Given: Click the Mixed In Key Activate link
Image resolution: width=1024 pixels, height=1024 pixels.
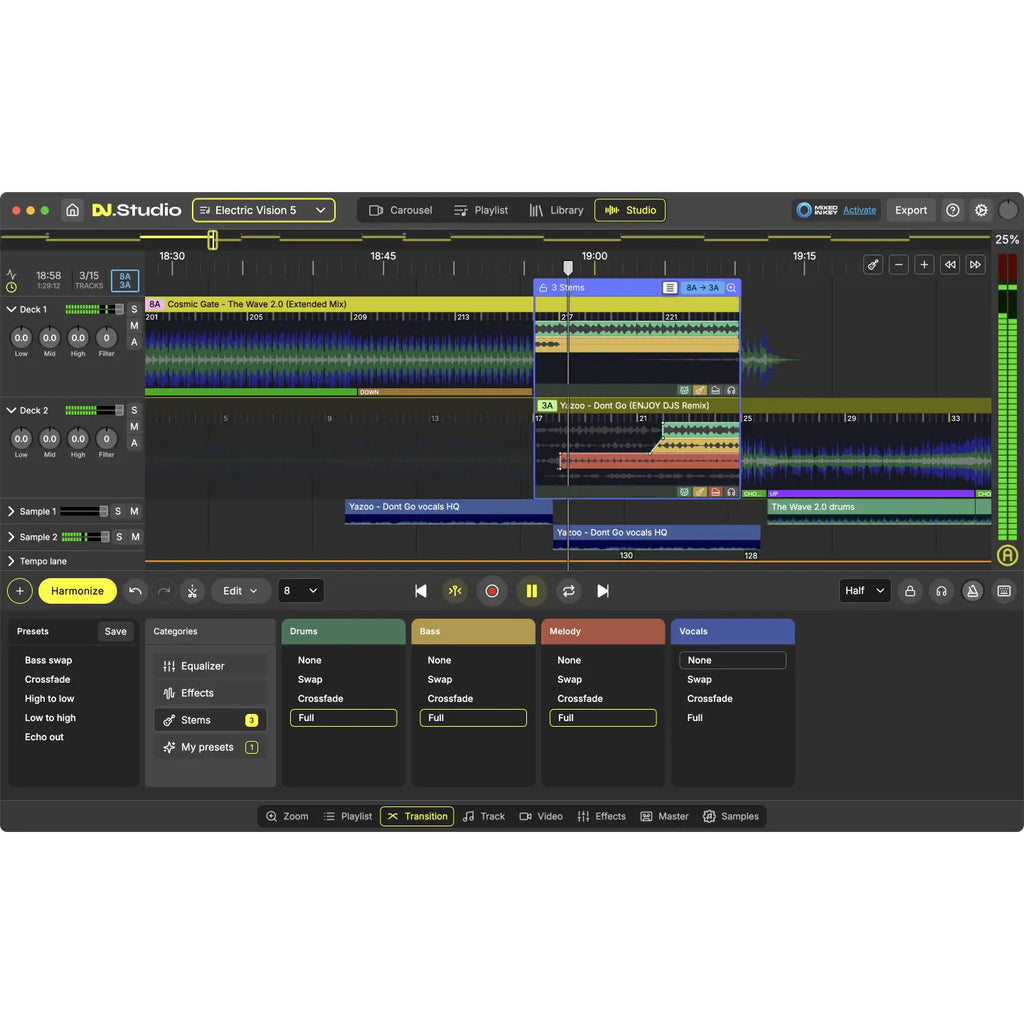Looking at the screenshot, I should point(859,210).
